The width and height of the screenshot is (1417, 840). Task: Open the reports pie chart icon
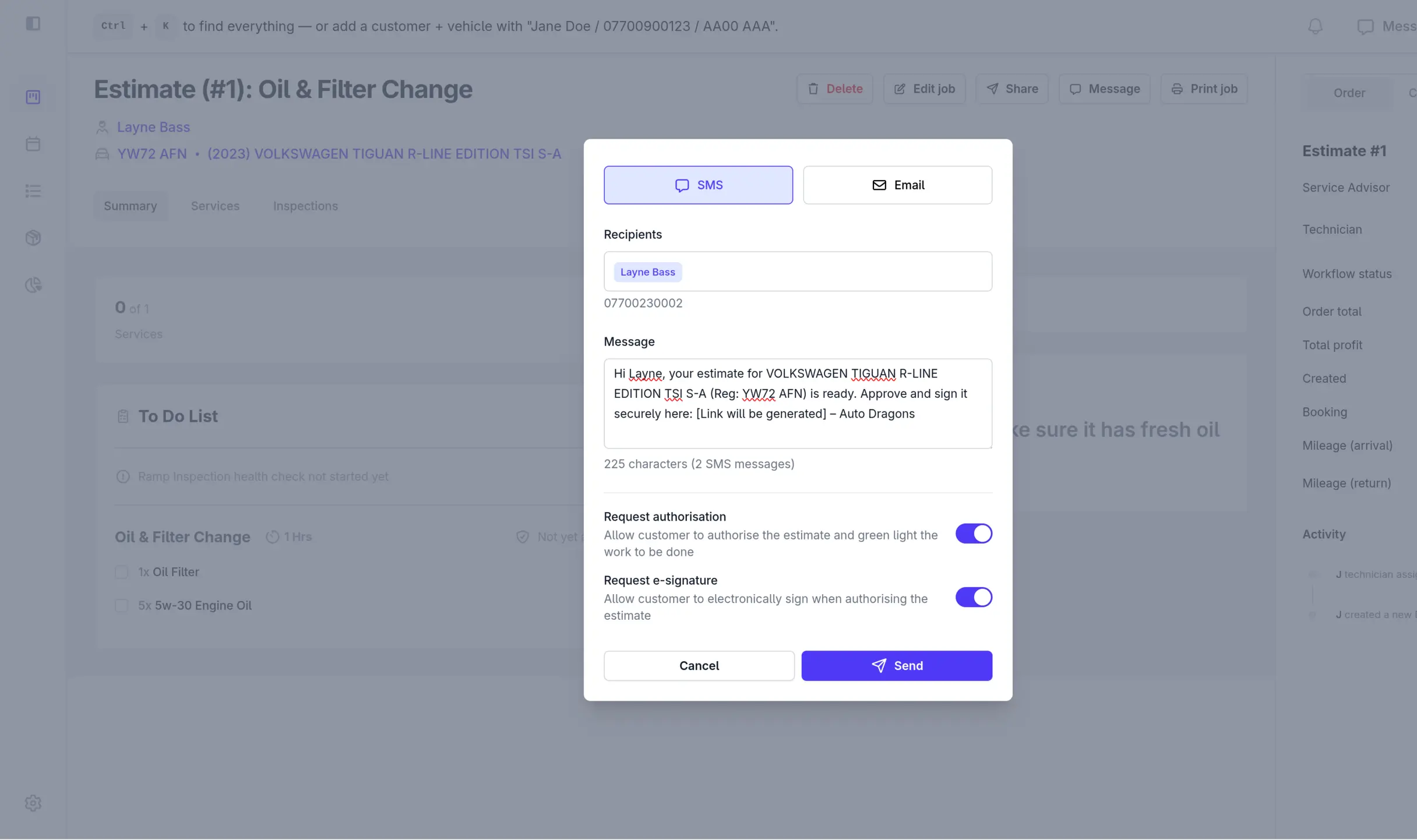pyautogui.click(x=33, y=284)
